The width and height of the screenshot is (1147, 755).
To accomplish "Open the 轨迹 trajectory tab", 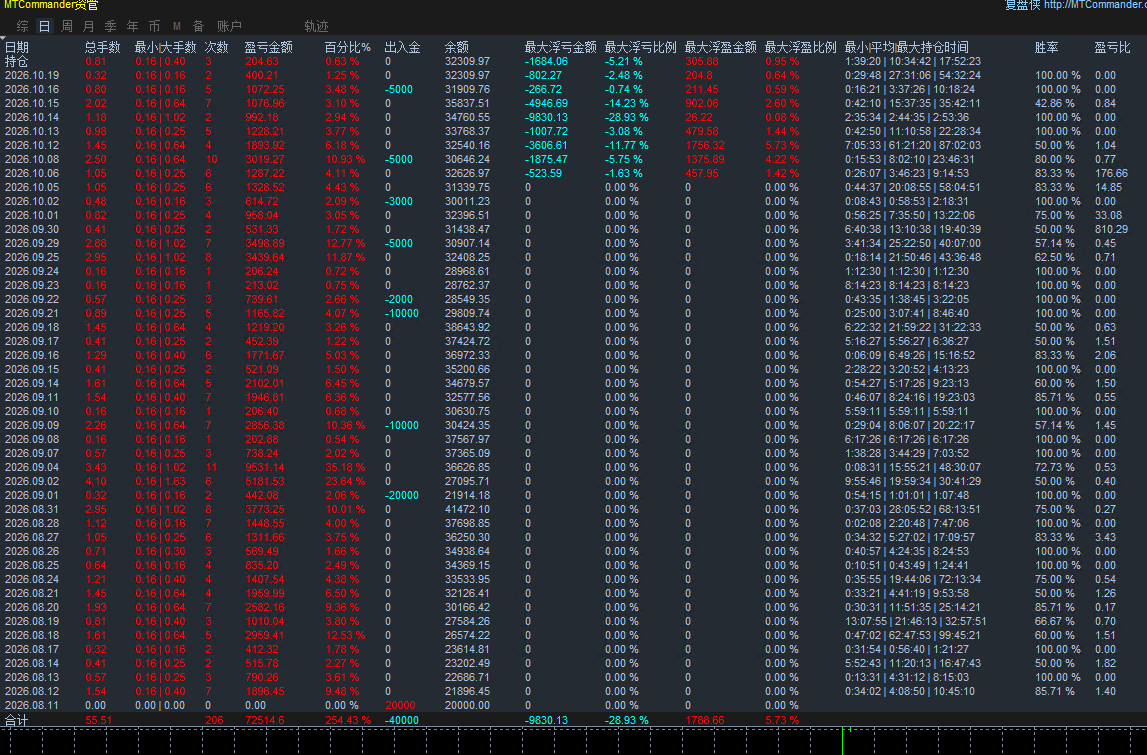I will click(x=316, y=26).
